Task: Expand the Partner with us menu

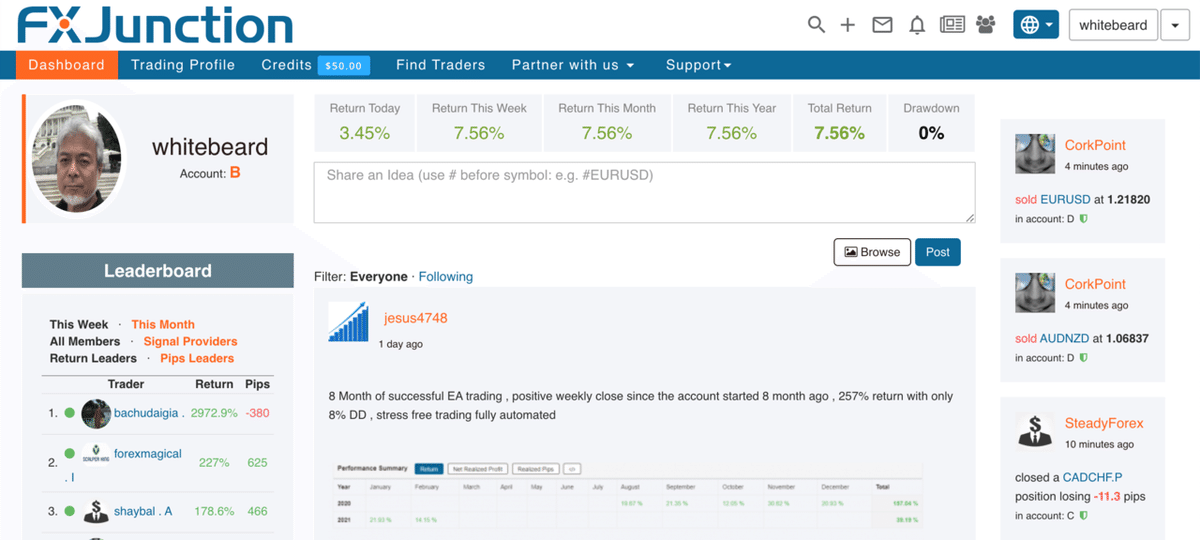Action: 573,65
